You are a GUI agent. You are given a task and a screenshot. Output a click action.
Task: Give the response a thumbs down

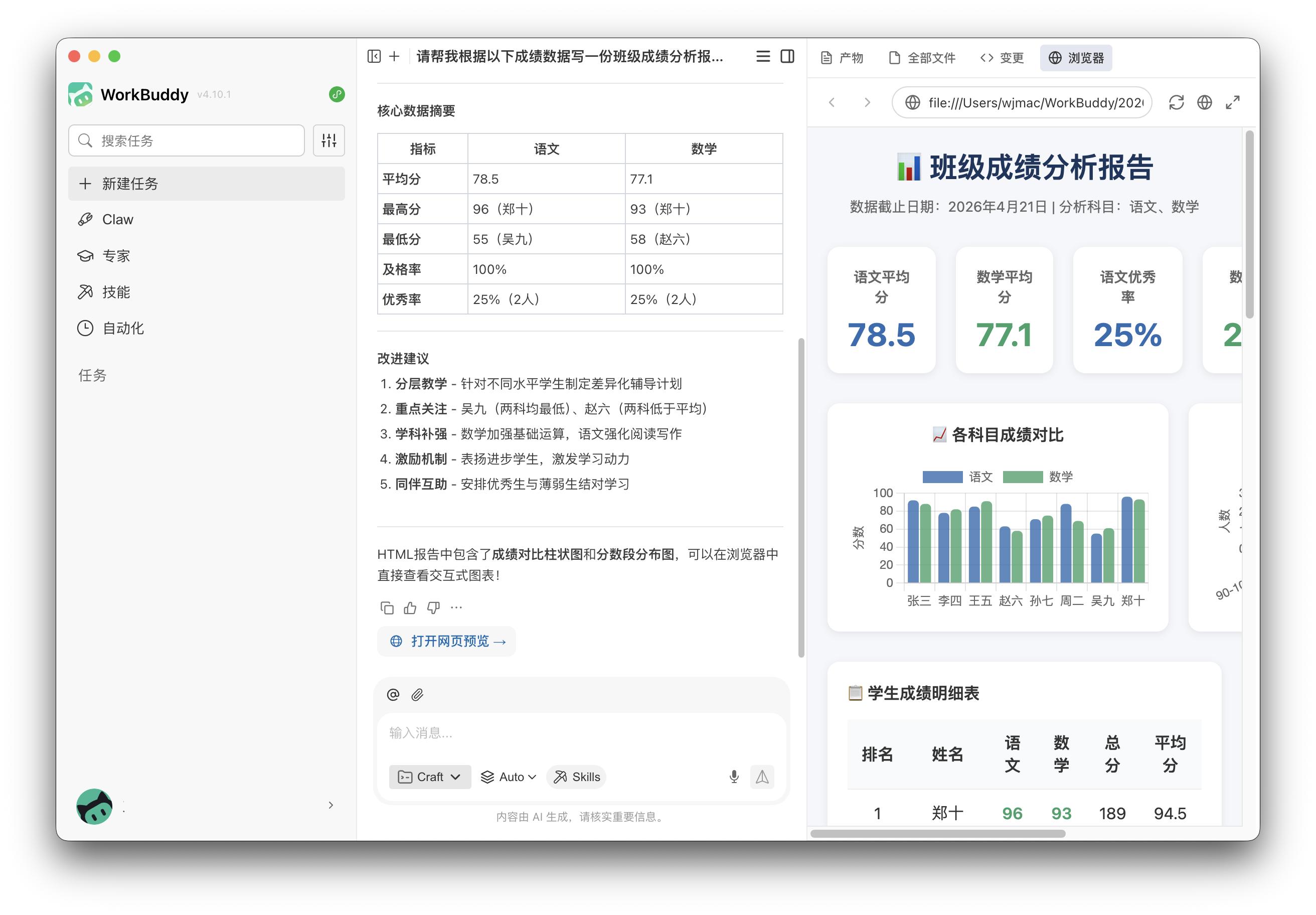click(433, 607)
